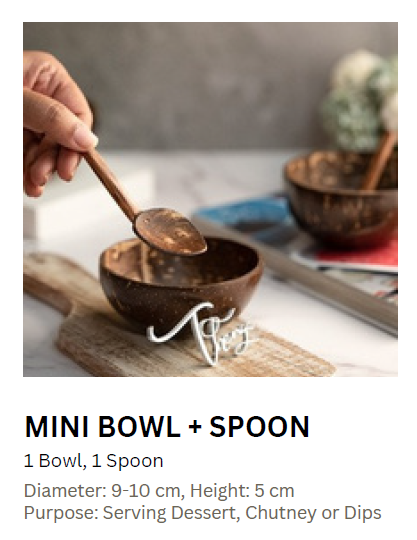417x540 pixels.
Task: Open the MINI BOWL + SPOON title
Action: [x=167, y=427]
